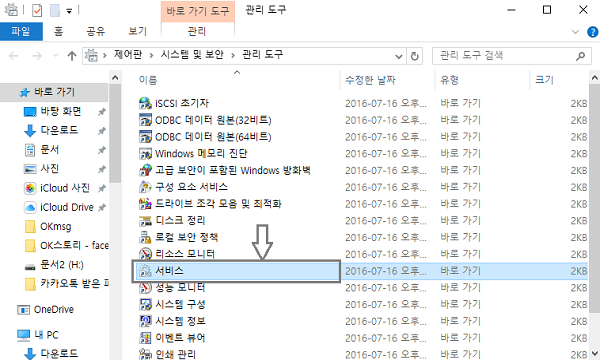Expand the chevron after 제어판 in breadcrumb

pyautogui.click(x=151, y=55)
